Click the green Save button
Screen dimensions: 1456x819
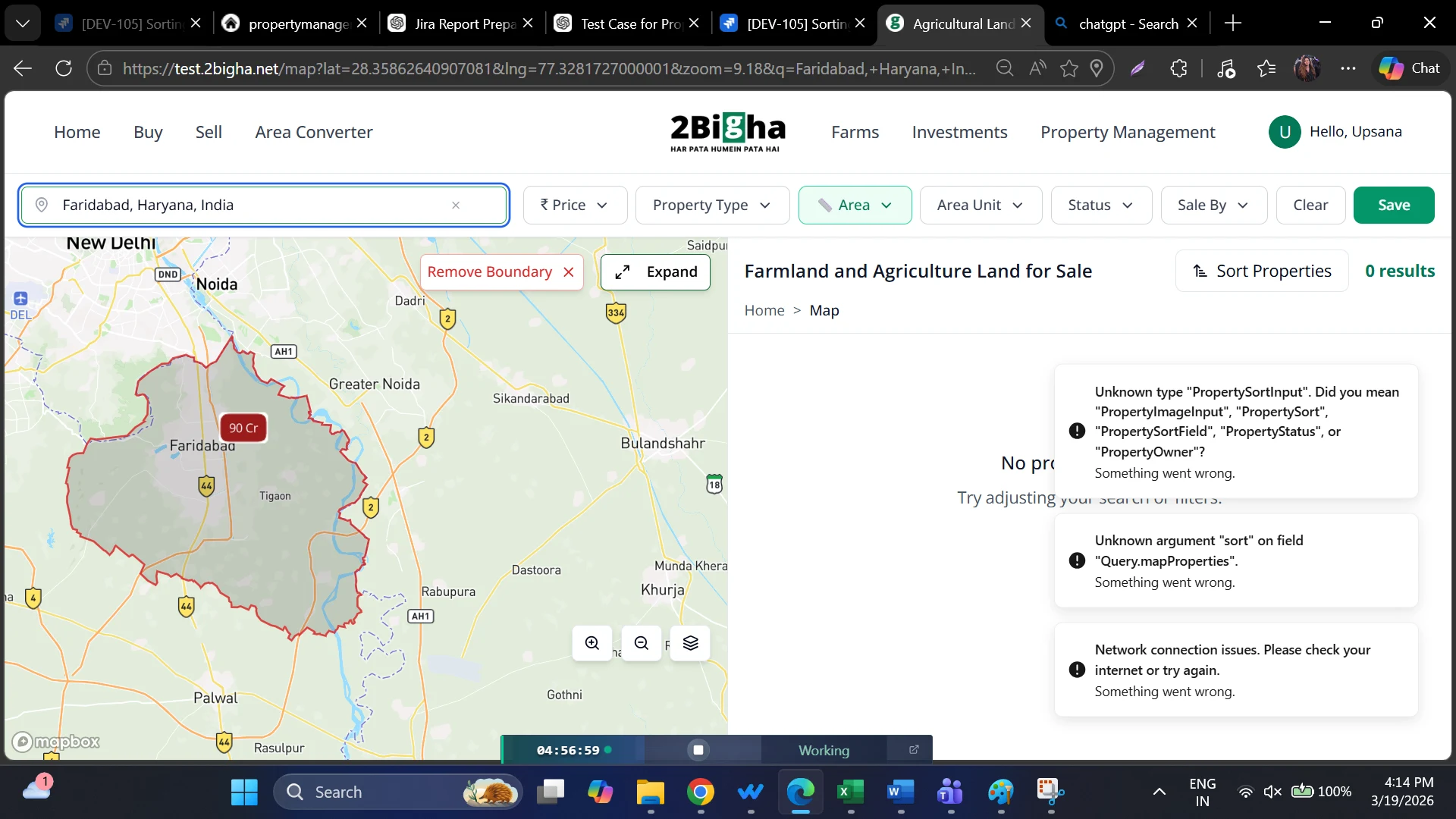[x=1394, y=205]
